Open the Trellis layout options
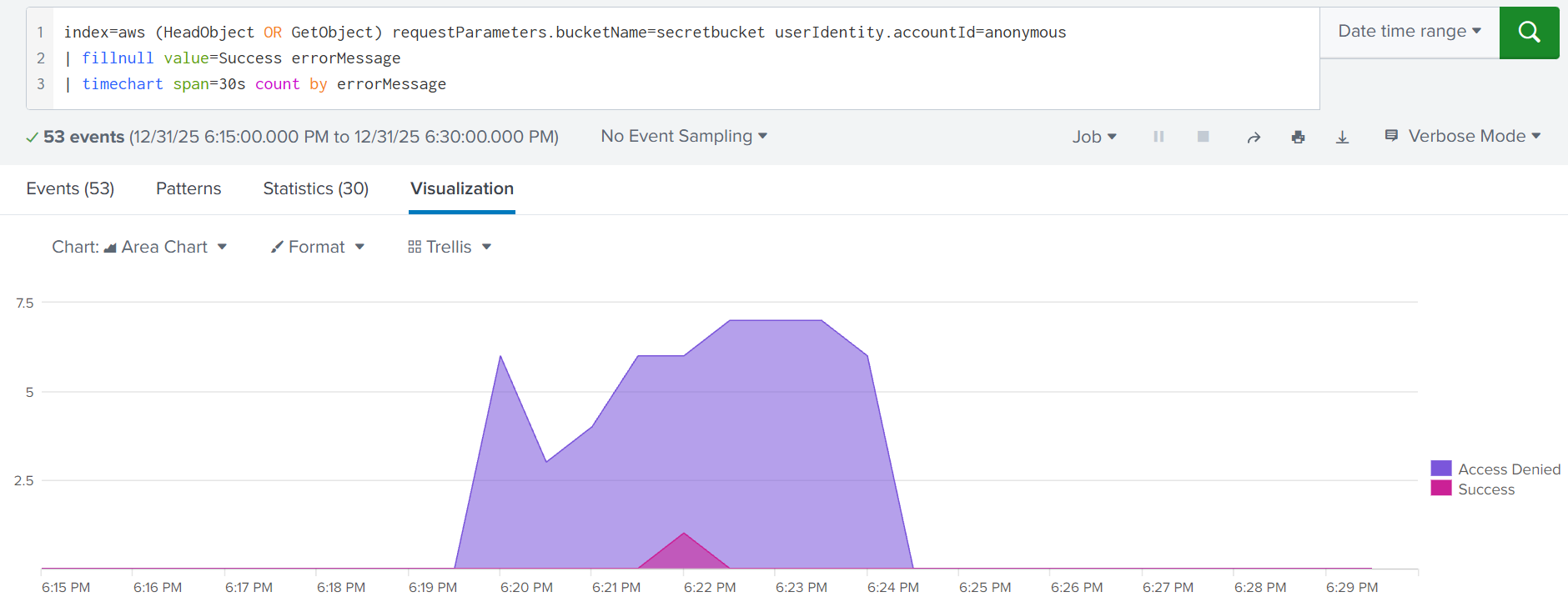This screenshot has width=1568, height=597. click(x=450, y=247)
